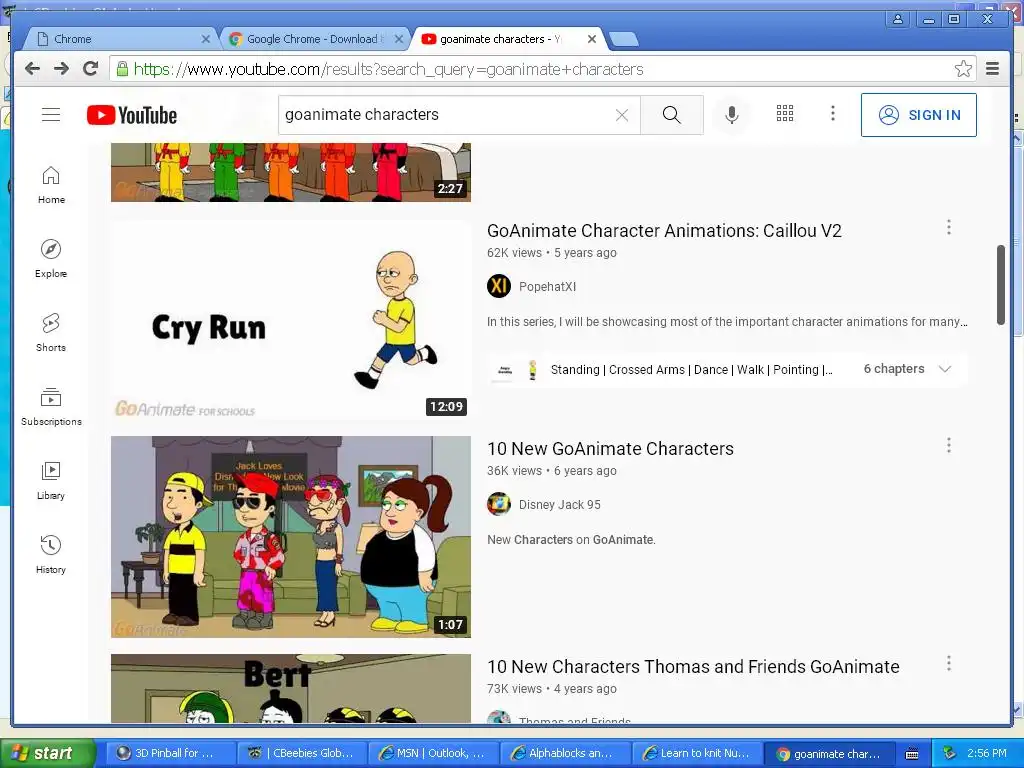Screen dimensions: 1024x768
Task: Open the Chrome hamburger menu
Action: 993,69
